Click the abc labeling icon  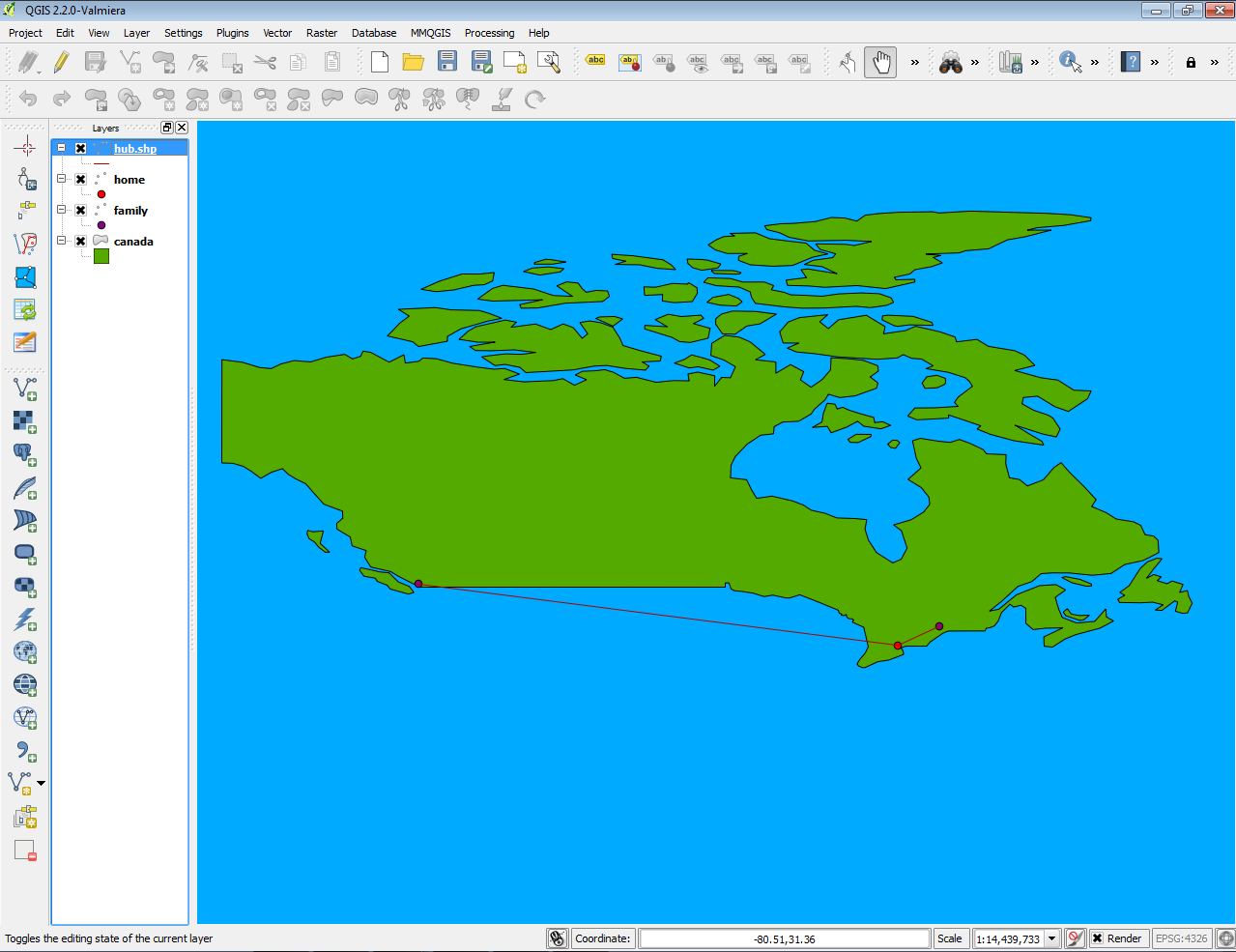coord(594,60)
